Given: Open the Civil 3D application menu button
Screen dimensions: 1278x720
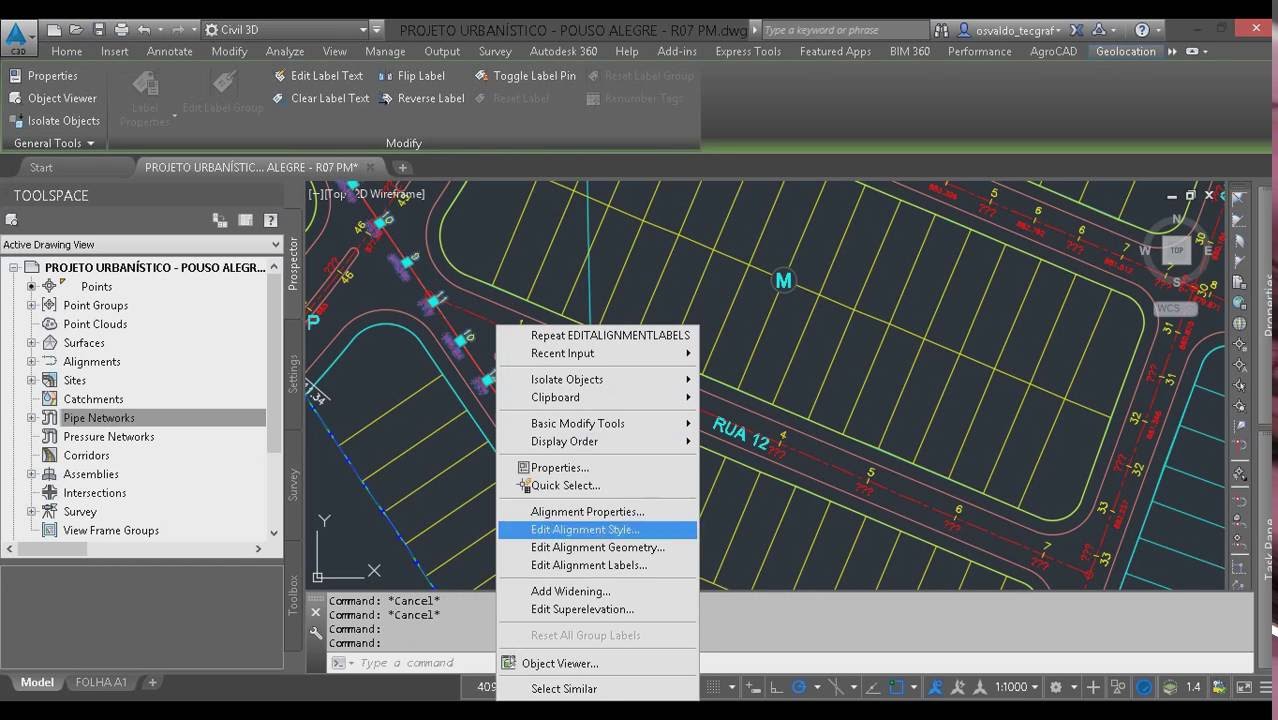Looking at the screenshot, I should (x=17, y=39).
